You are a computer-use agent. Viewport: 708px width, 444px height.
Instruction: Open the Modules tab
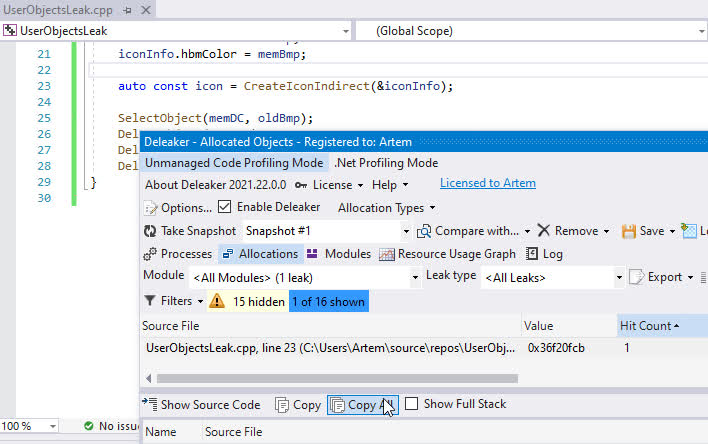click(x=339, y=254)
